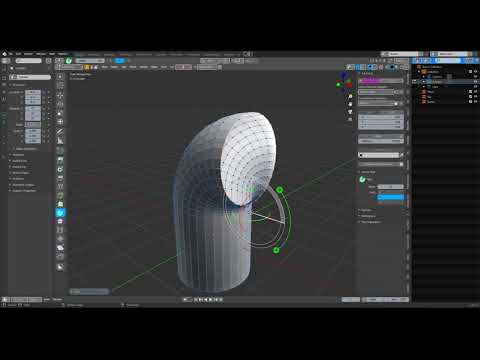Click the upper green spin gizmo handle

pyautogui.click(x=280, y=190)
